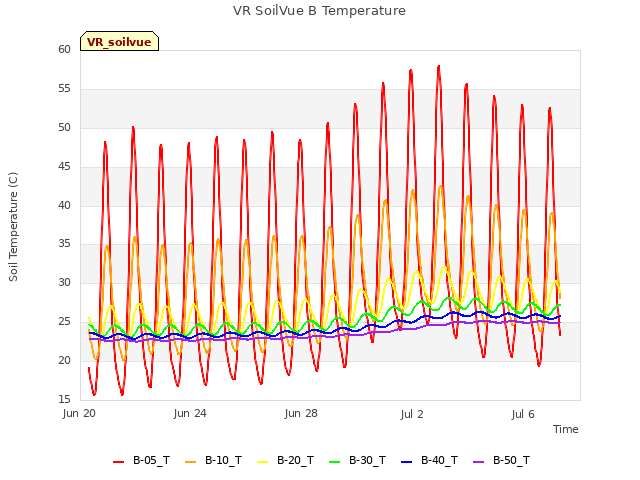Click the 60 y-axis tick label
Viewport: 640px width, 480px height.
click(x=64, y=49)
